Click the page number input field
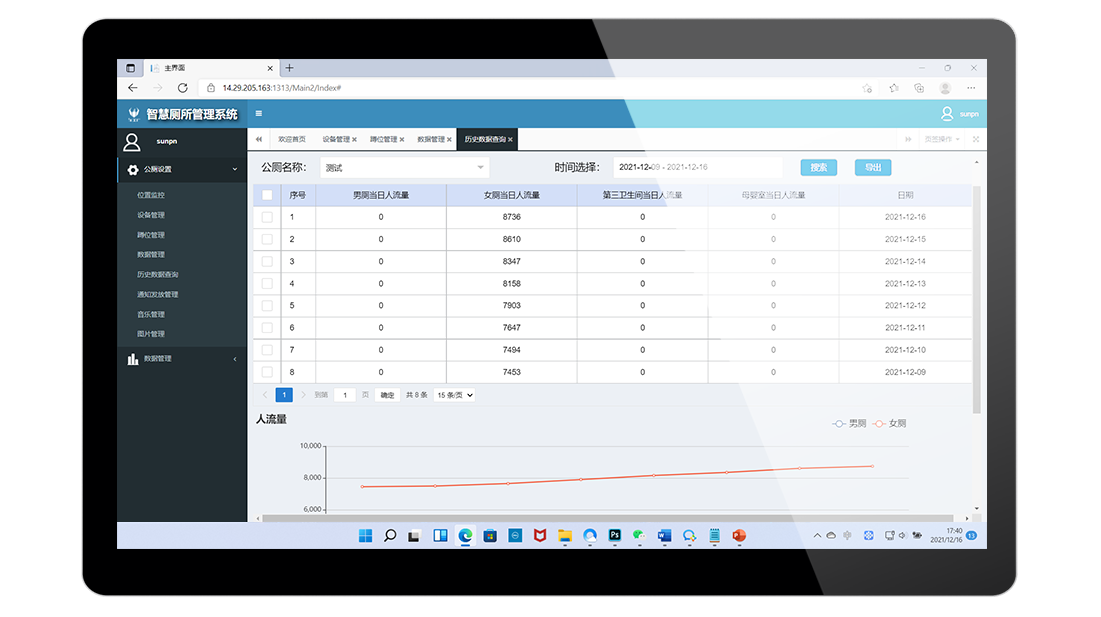The image size is (1101, 617). [345, 395]
